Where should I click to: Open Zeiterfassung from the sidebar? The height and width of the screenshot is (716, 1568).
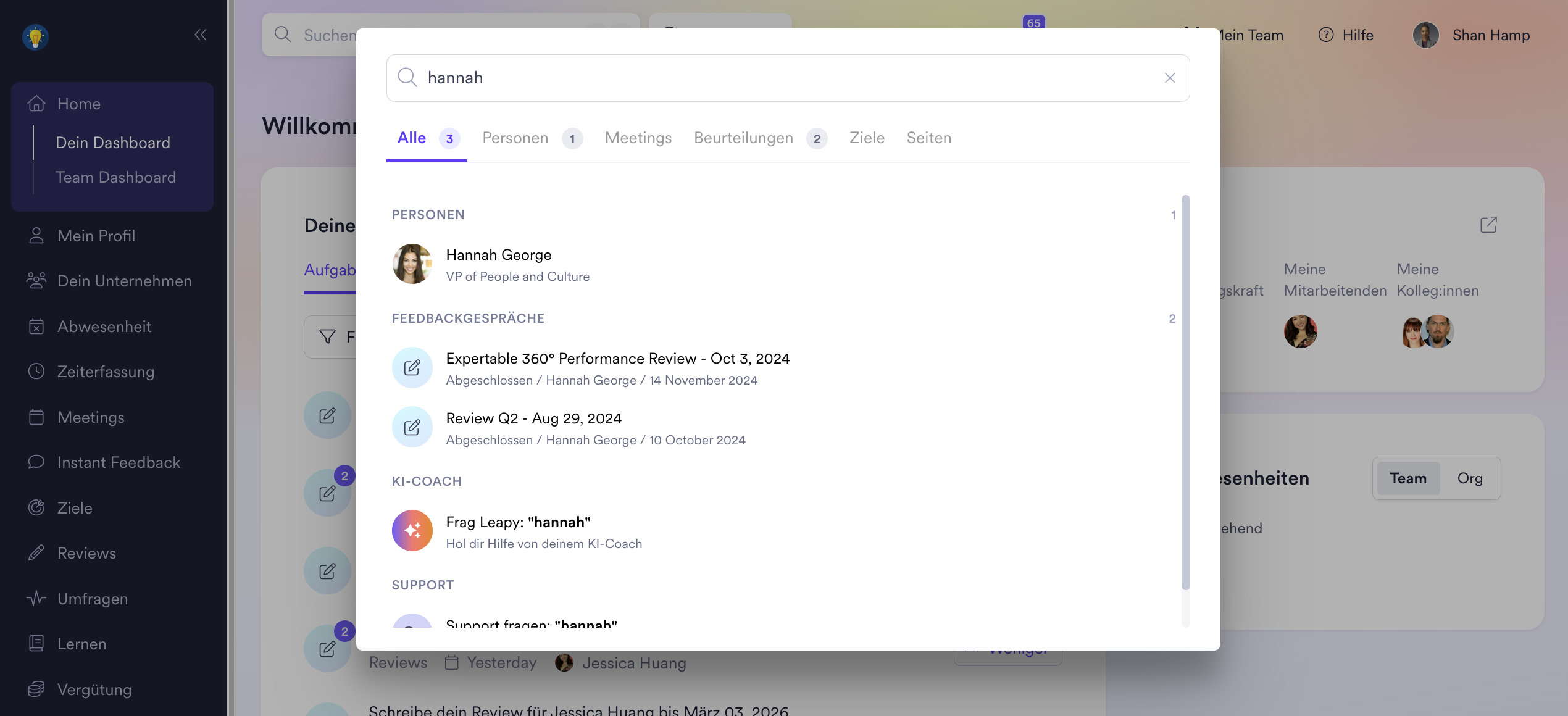click(x=106, y=372)
